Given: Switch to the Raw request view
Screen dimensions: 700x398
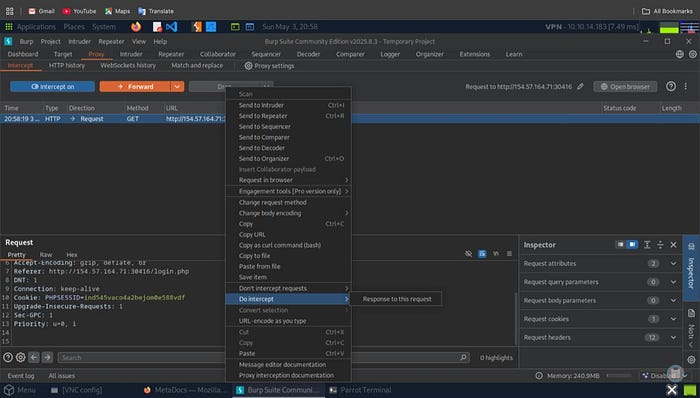Looking at the screenshot, I should [x=46, y=254].
